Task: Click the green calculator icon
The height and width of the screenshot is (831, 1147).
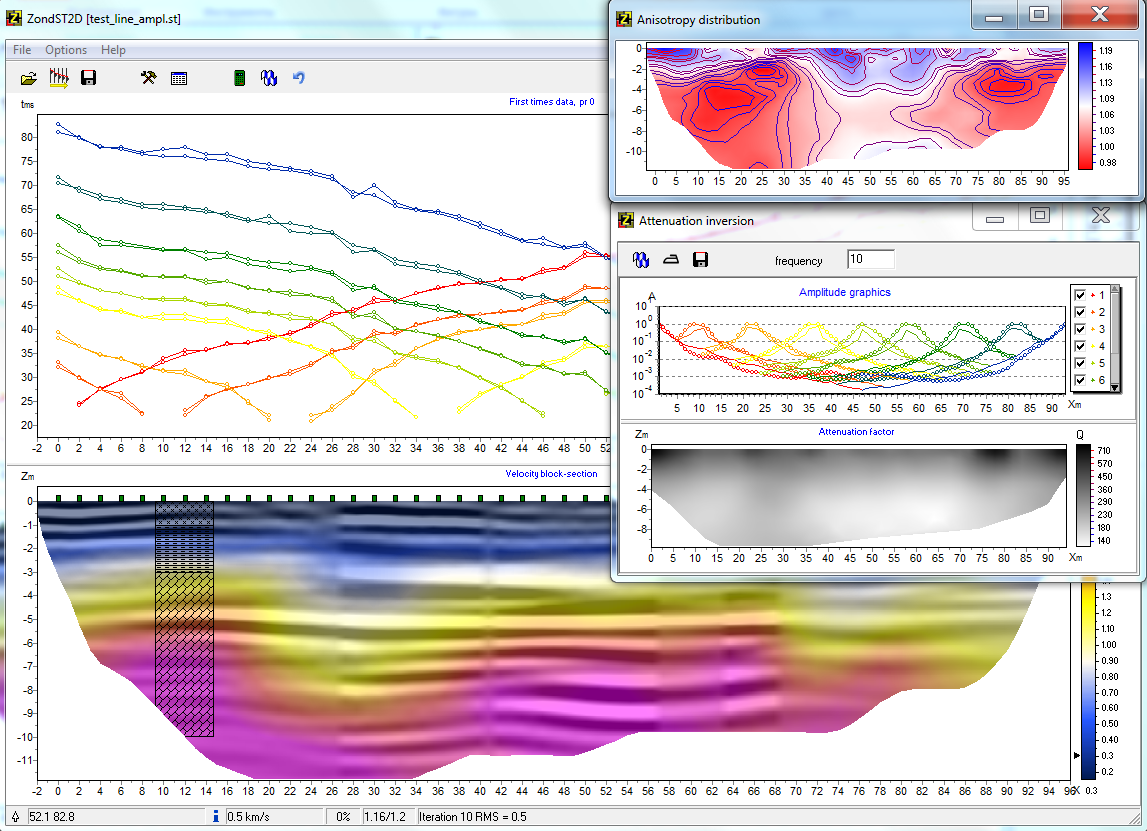Action: [x=239, y=78]
